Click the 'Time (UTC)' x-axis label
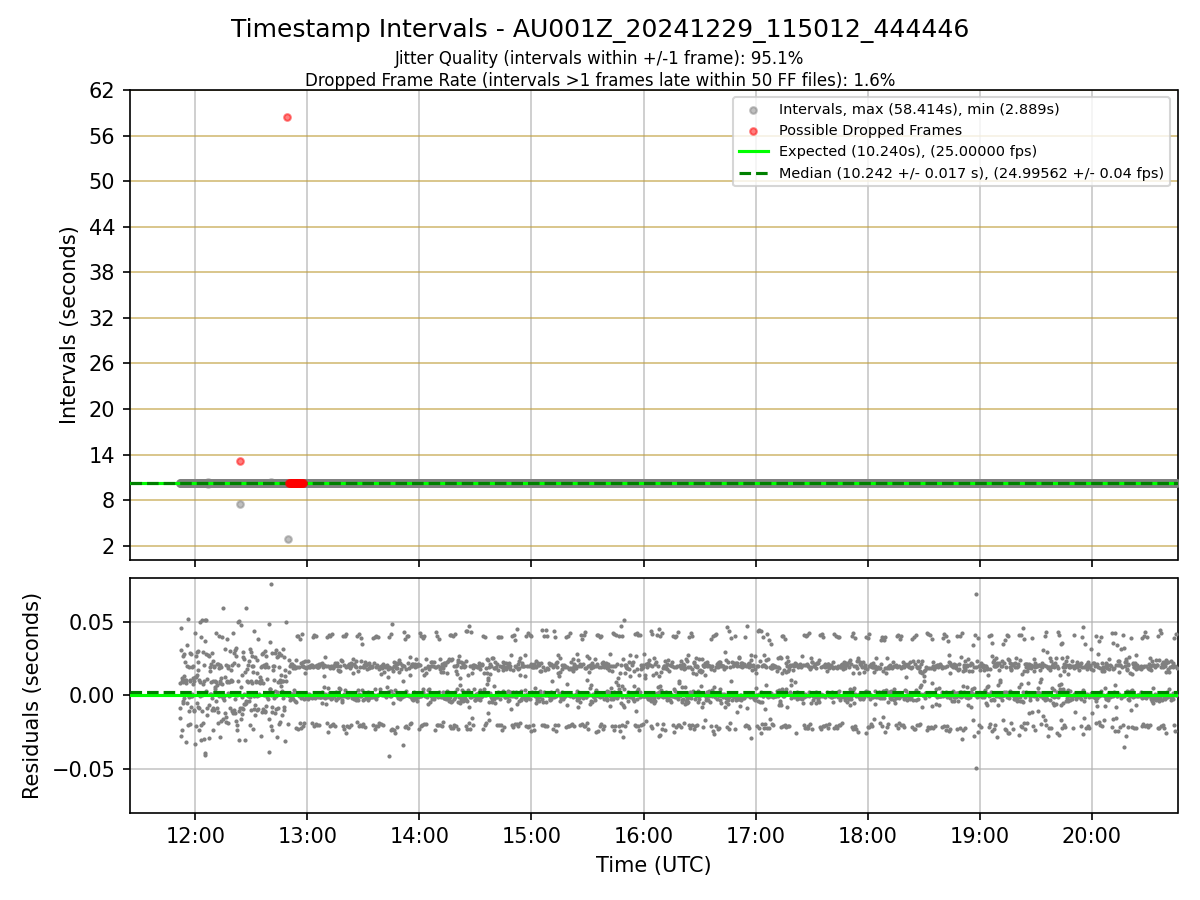This screenshot has height=900, width=1200. tap(654, 865)
